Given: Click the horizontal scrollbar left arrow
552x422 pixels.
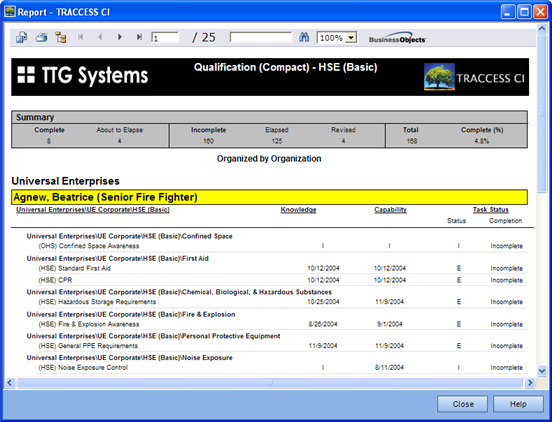Looking at the screenshot, I should [9, 383].
